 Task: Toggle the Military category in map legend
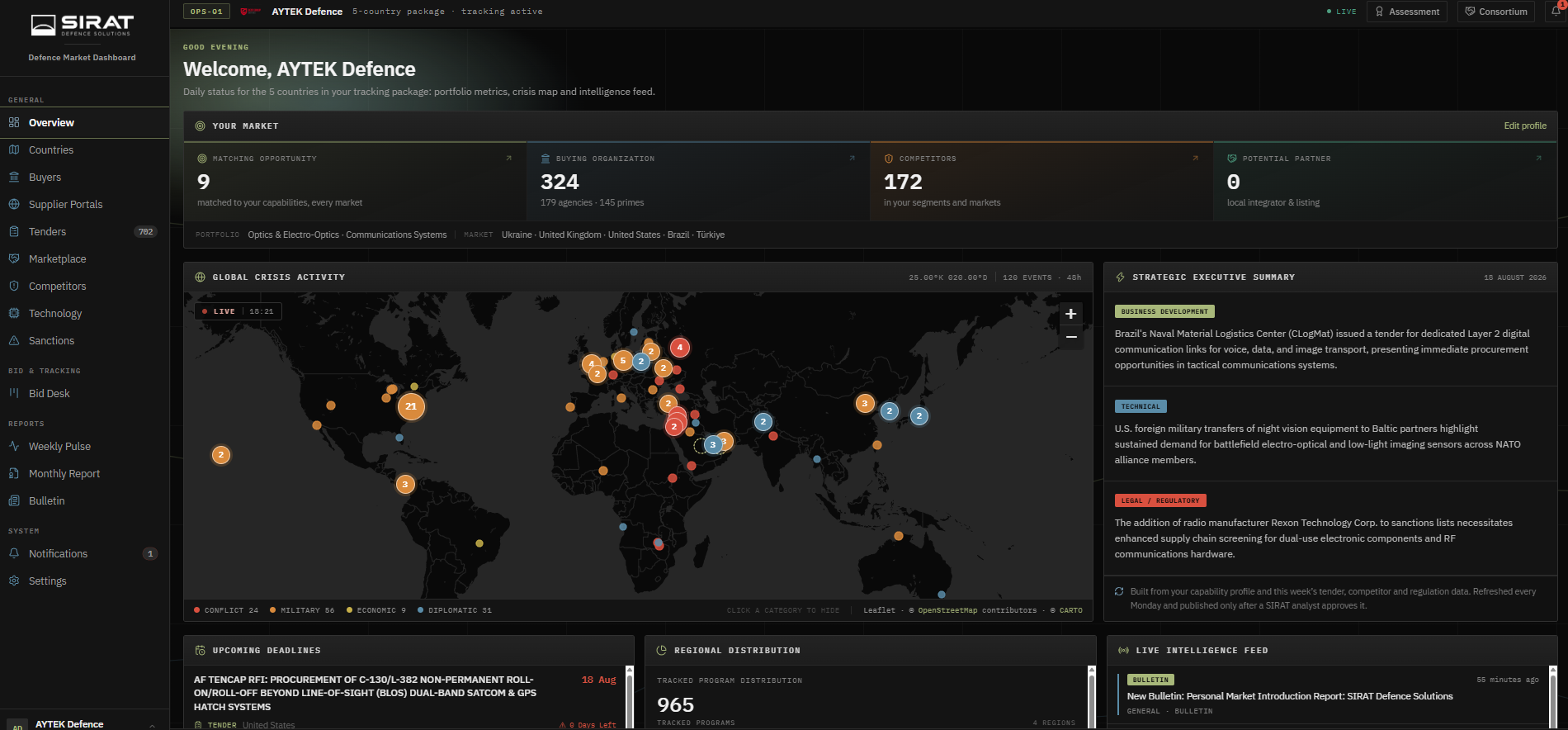(302, 610)
